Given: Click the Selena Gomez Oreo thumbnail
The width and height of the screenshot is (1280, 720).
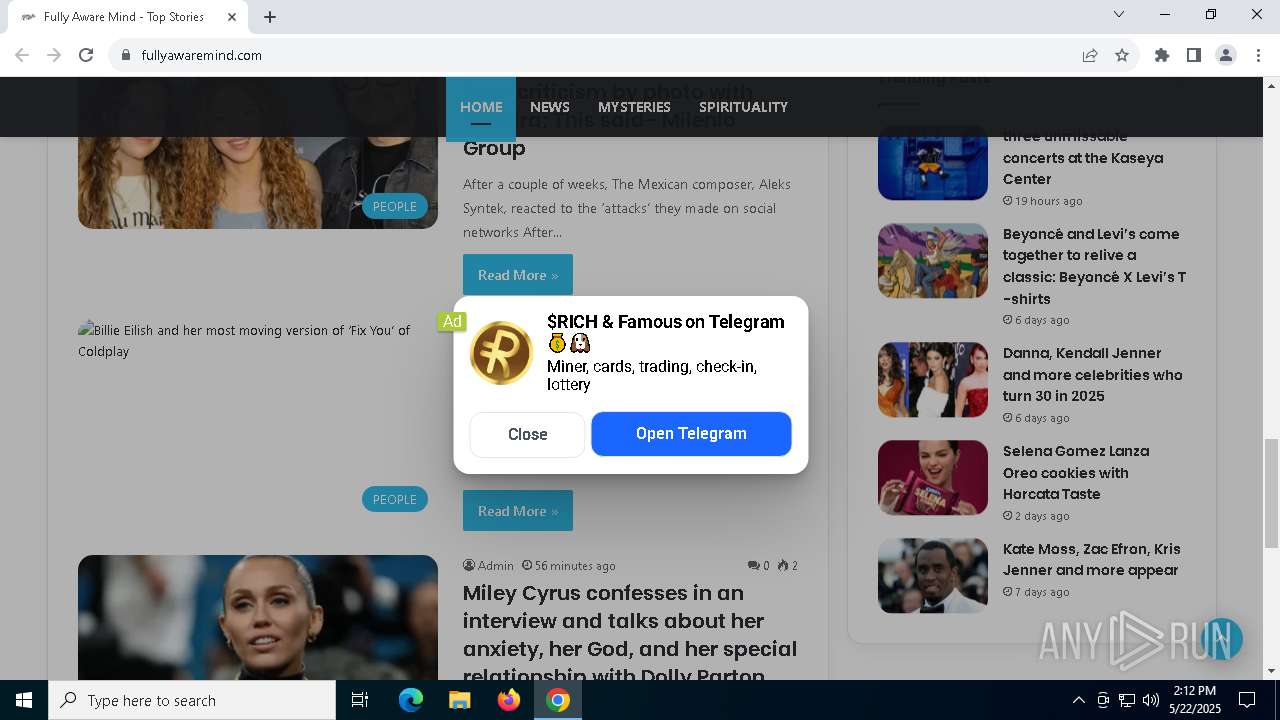Looking at the screenshot, I should pos(933,478).
